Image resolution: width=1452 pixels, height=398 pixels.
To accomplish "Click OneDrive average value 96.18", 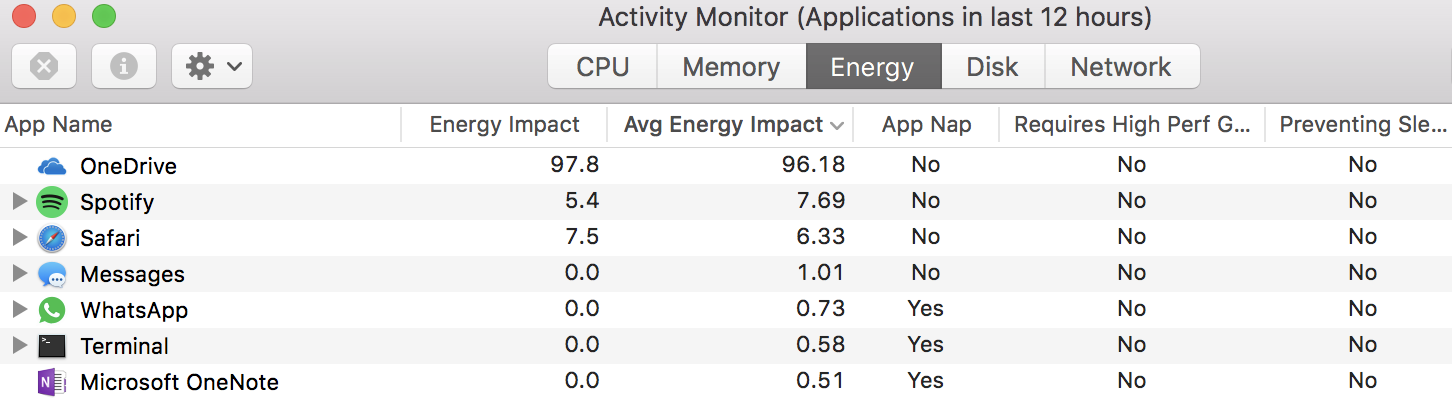I will pos(813,164).
